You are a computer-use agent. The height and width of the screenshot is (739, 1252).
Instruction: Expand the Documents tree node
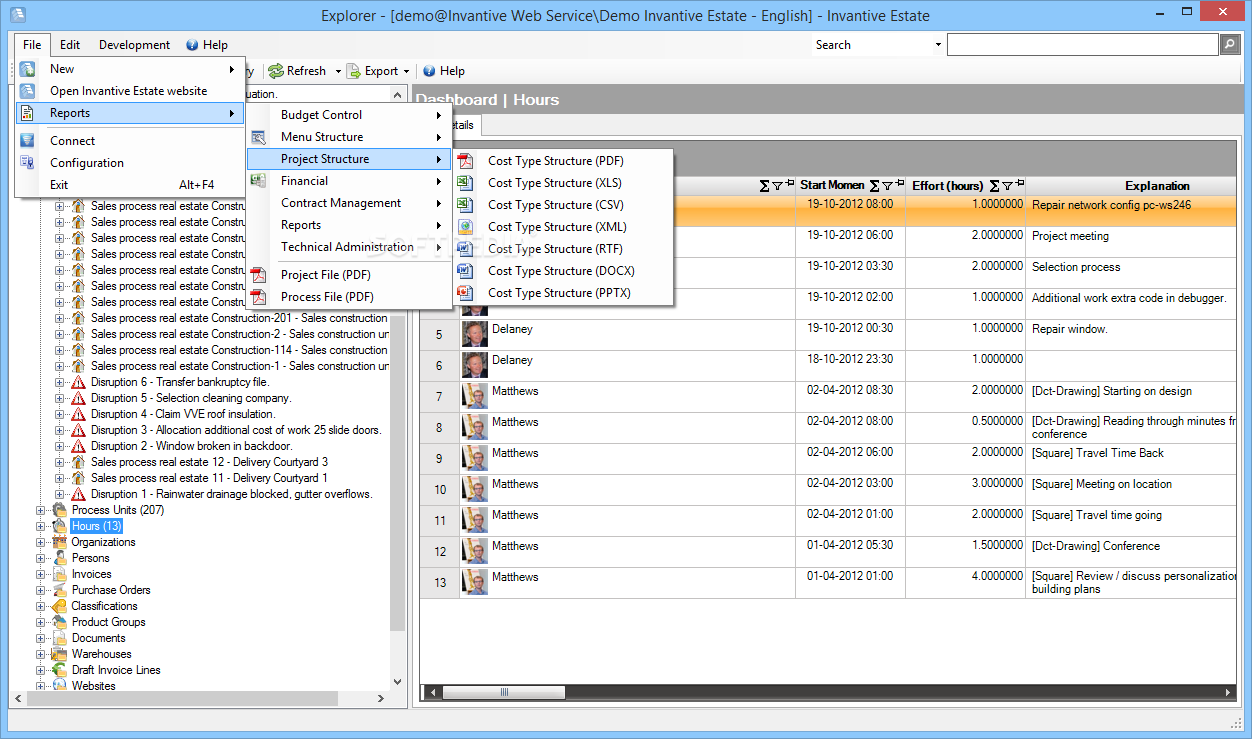point(41,638)
